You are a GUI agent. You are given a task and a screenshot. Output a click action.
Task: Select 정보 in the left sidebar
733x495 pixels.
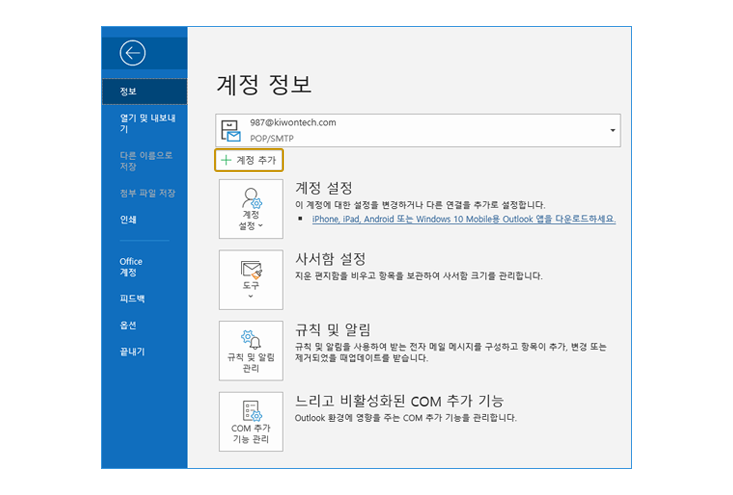coord(129,92)
